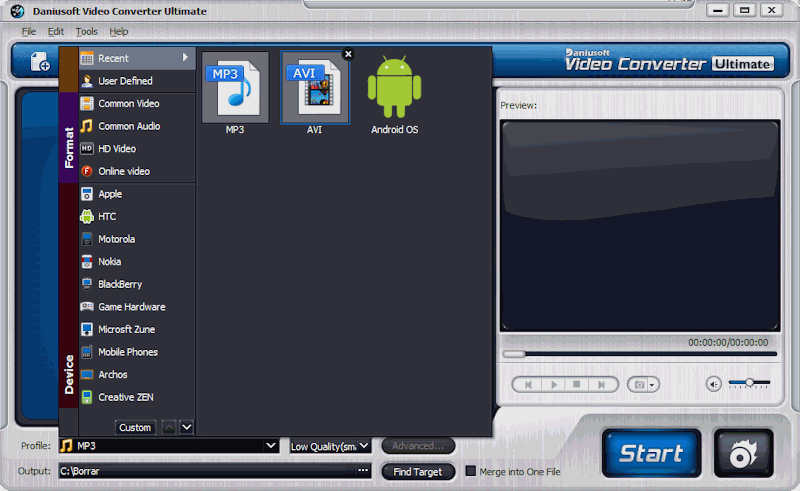800x491 pixels.
Task: Open the Tools menu
Action: coord(87,32)
